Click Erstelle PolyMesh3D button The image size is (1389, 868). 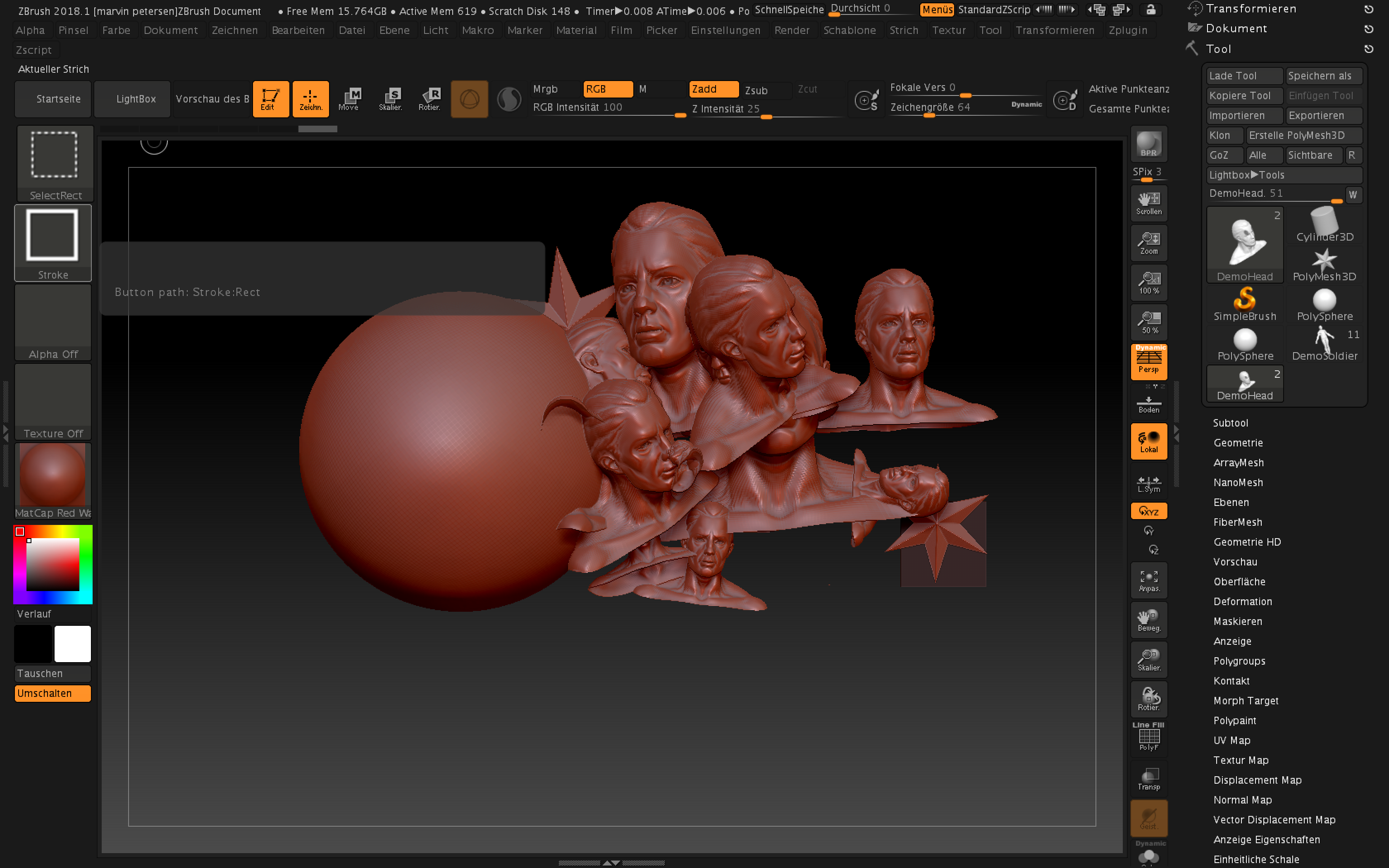tap(1303, 135)
